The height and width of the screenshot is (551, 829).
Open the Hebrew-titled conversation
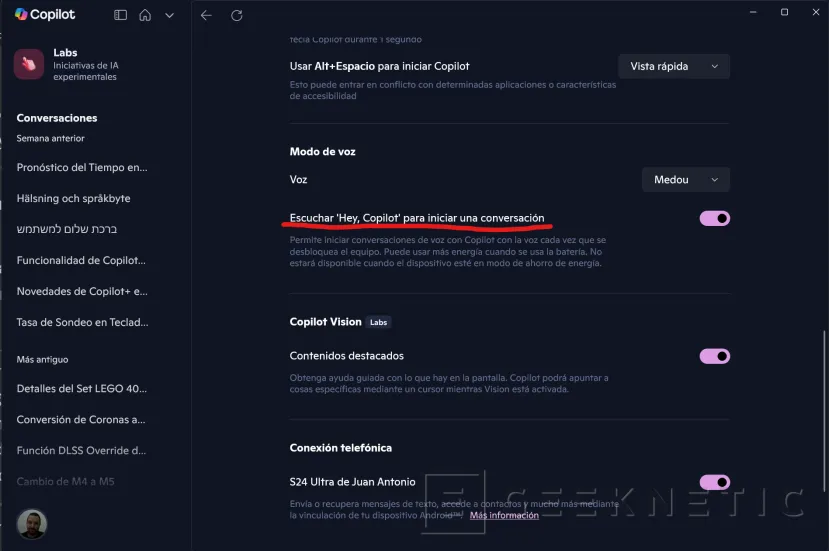67,229
